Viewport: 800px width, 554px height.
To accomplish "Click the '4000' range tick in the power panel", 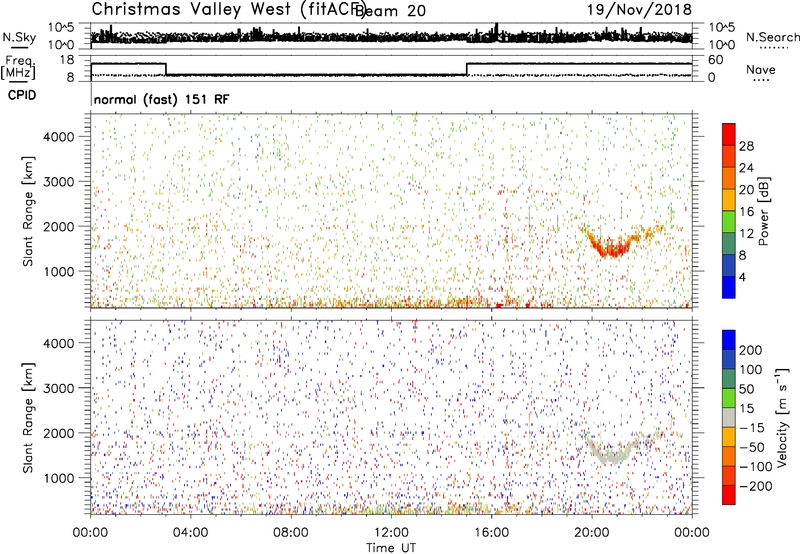I will click(59, 137).
